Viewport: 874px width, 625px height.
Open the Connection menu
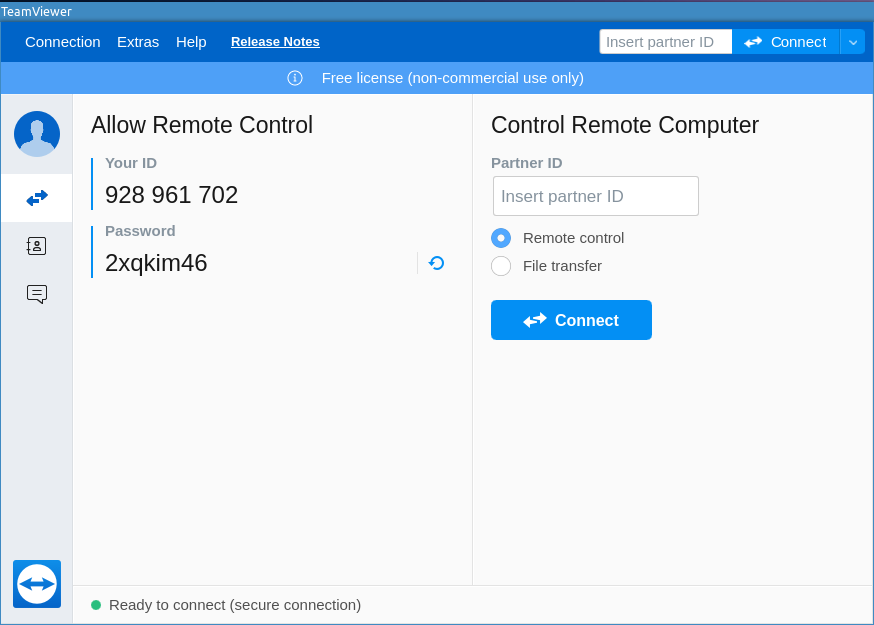(x=63, y=42)
